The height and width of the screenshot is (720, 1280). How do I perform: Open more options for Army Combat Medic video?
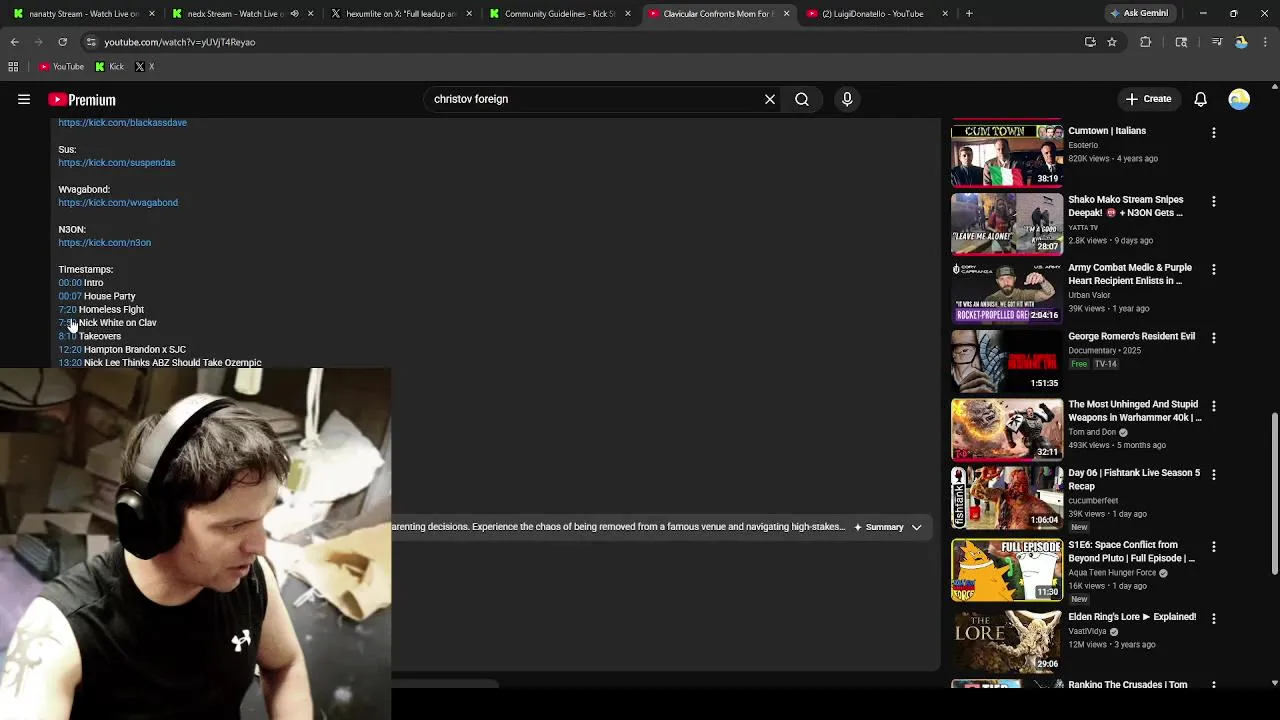coord(1214,269)
